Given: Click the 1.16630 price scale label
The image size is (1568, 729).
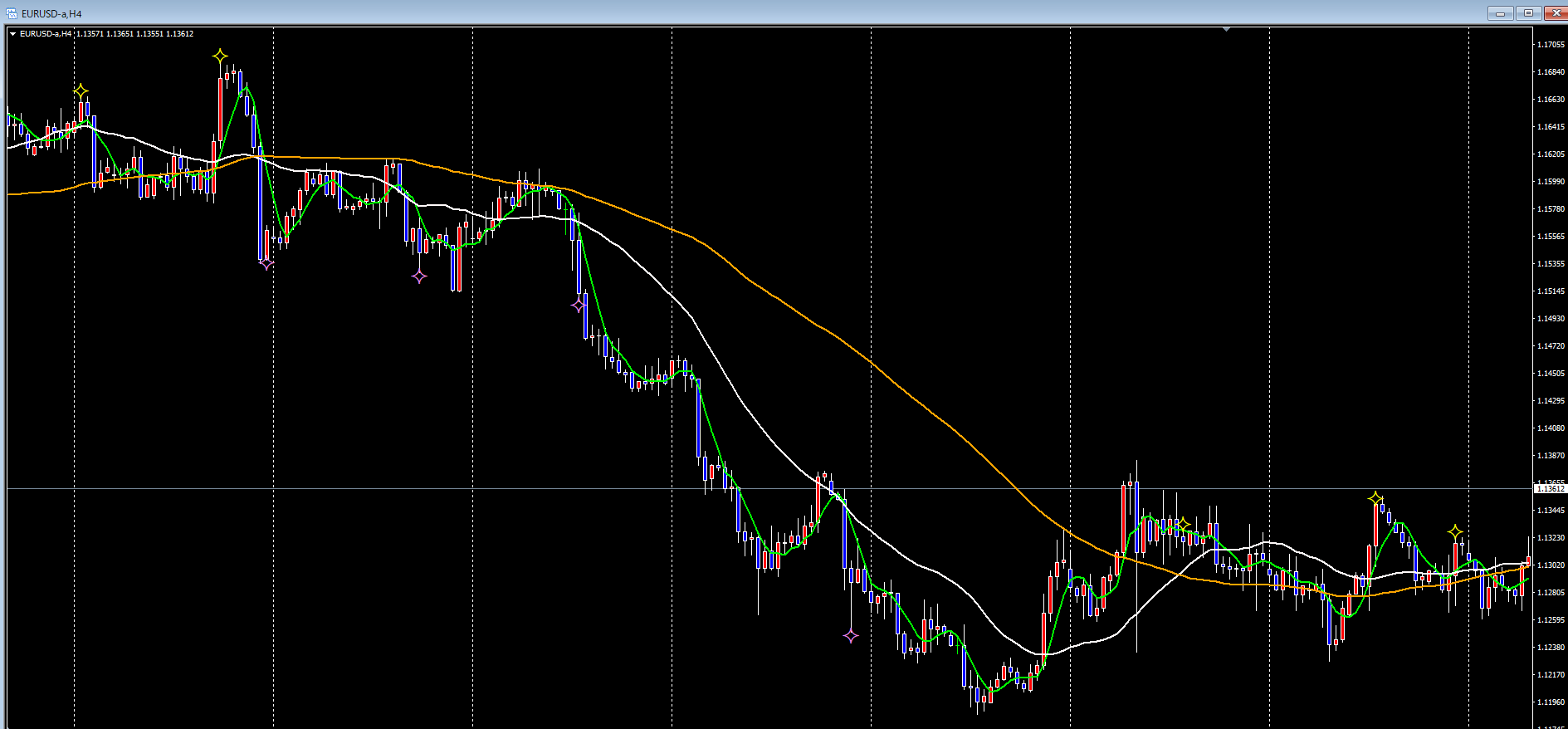Looking at the screenshot, I should (x=1551, y=100).
